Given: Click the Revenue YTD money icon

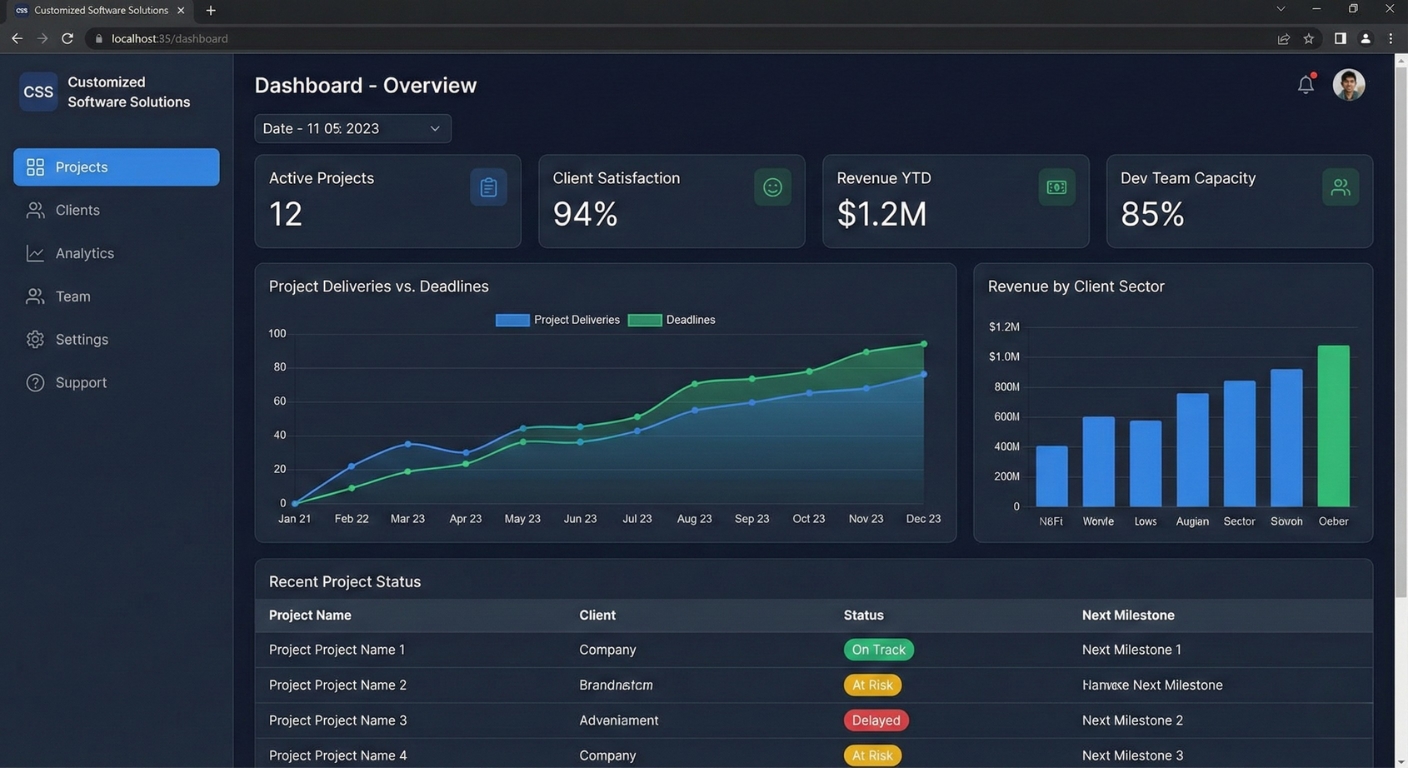Looking at the screenshot, I should coord(1056,187).
